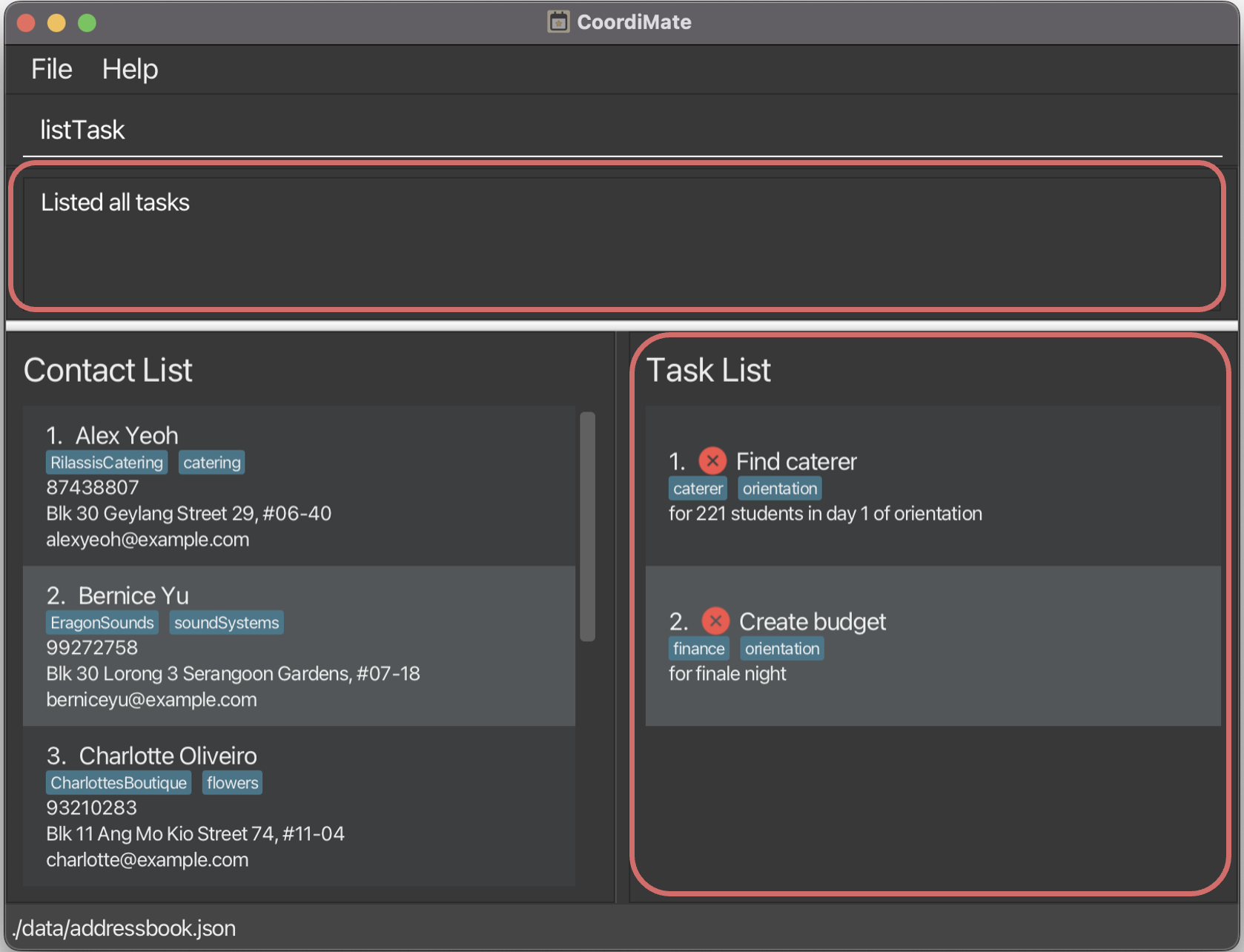Screen dimensions: 1244x952
Task: Click the CoordiMate calendar icon in title bar
Action: click(558, 22)
